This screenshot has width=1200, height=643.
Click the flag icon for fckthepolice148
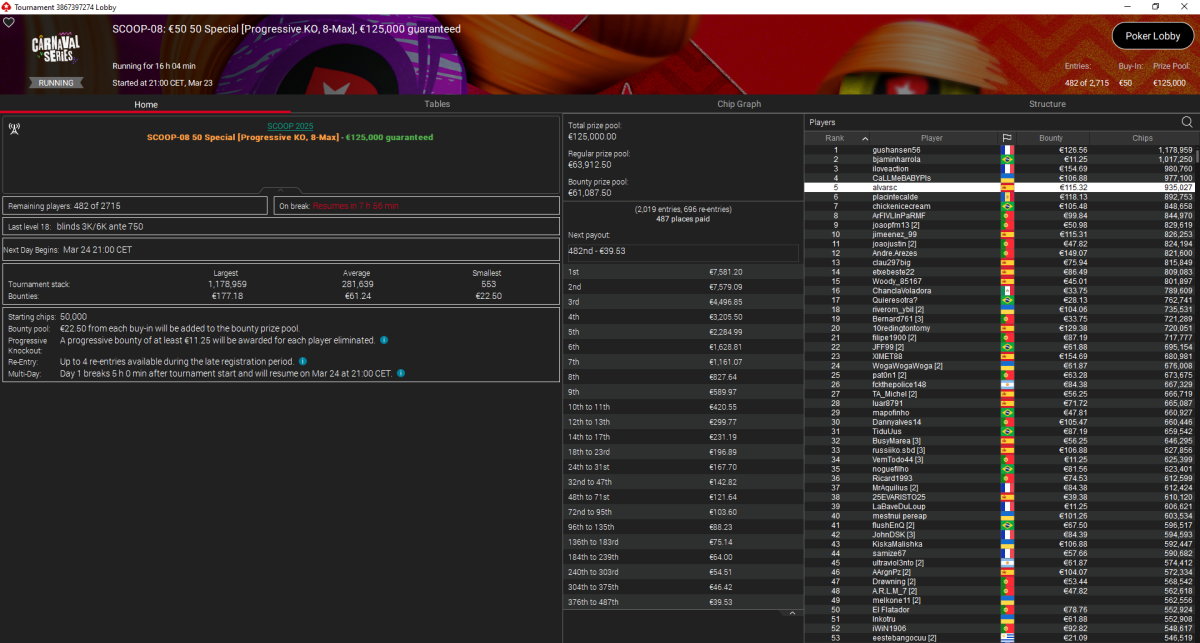tap(1007, 384)
